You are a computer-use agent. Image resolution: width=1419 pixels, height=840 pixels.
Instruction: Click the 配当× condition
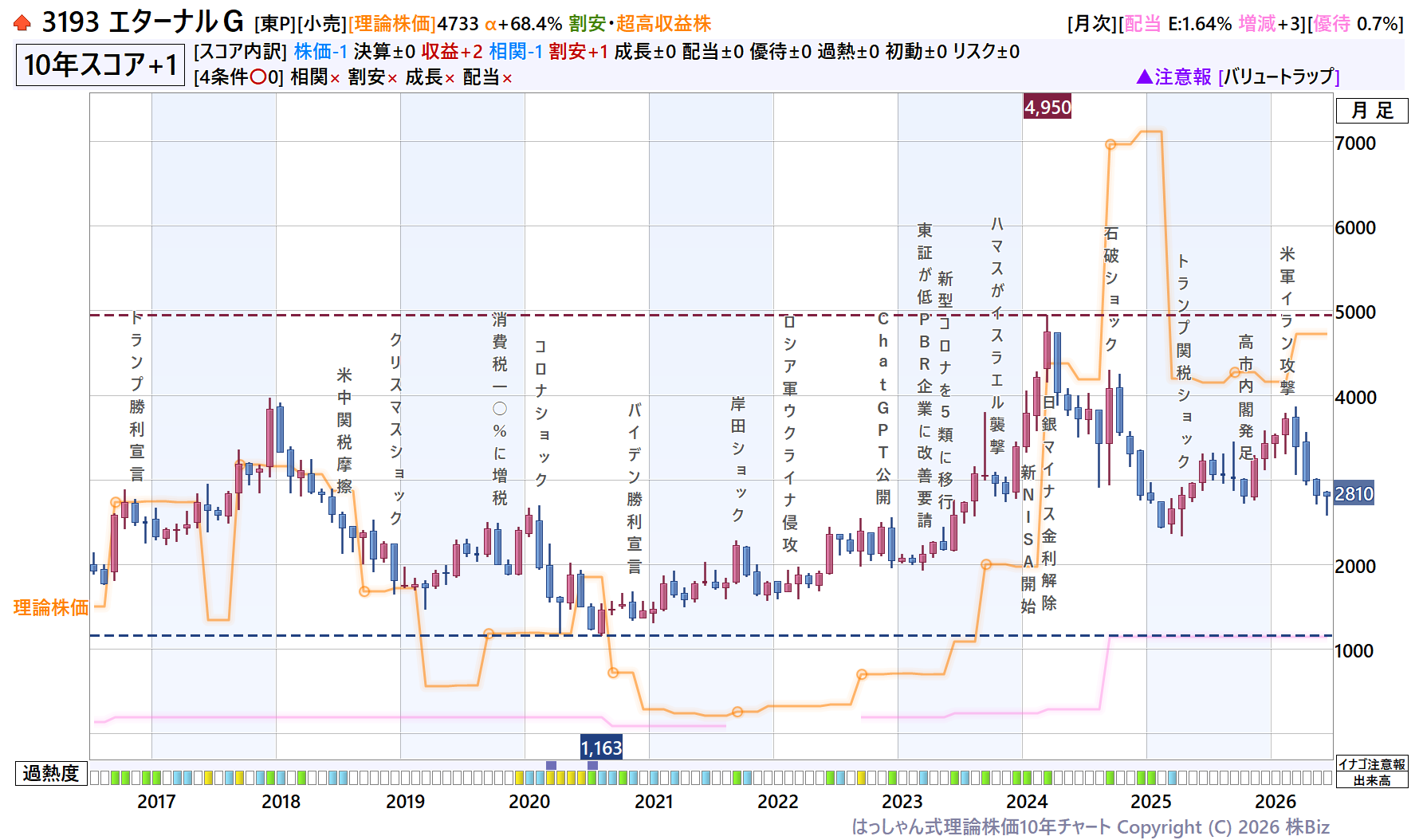[487, 77]
